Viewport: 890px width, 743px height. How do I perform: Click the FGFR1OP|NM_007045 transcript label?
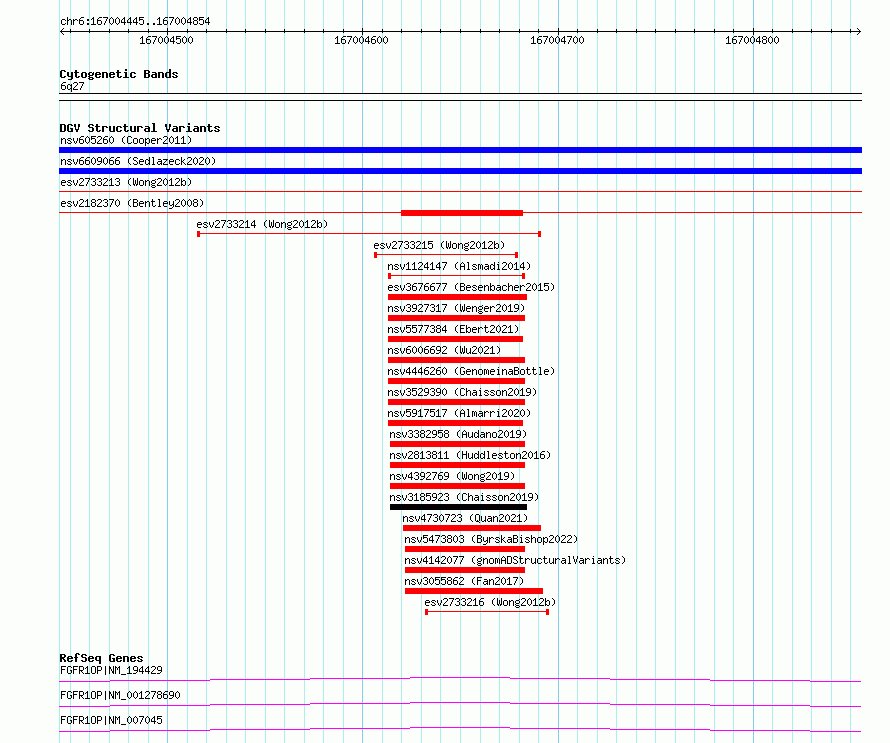(111, 720)
